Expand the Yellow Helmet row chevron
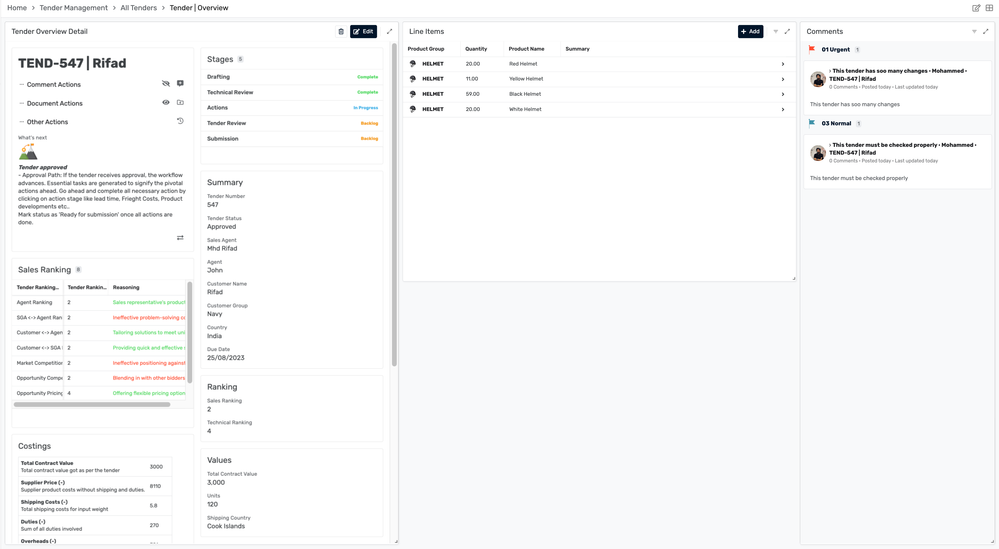 coord(783,79)
